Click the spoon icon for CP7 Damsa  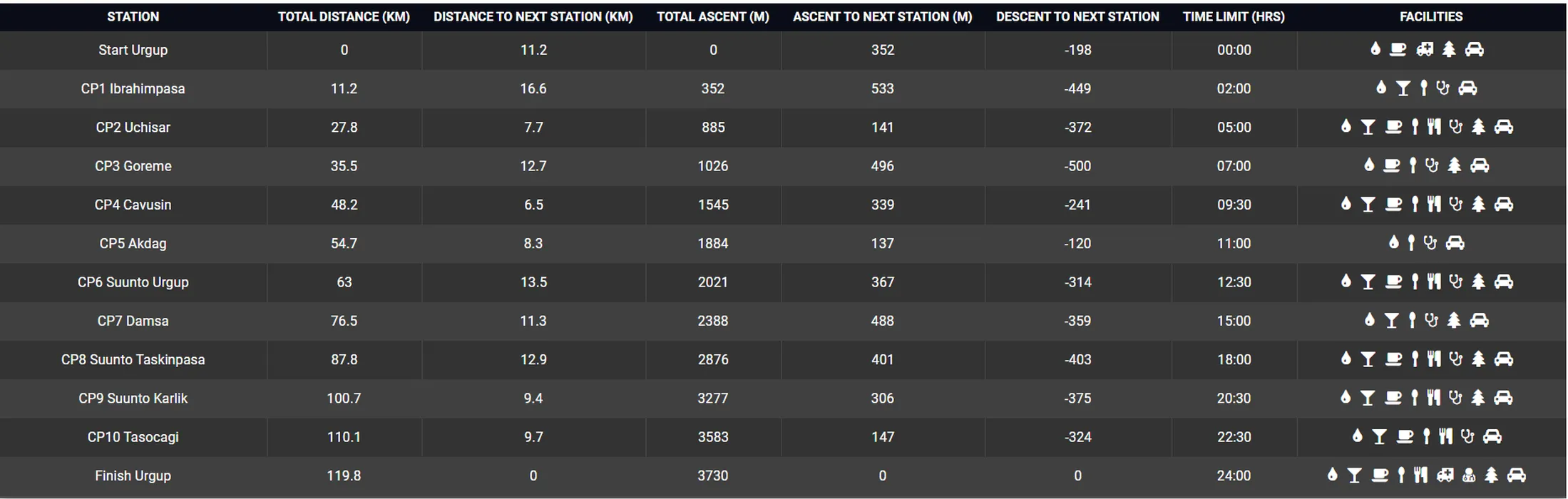tap(1412, 321)
